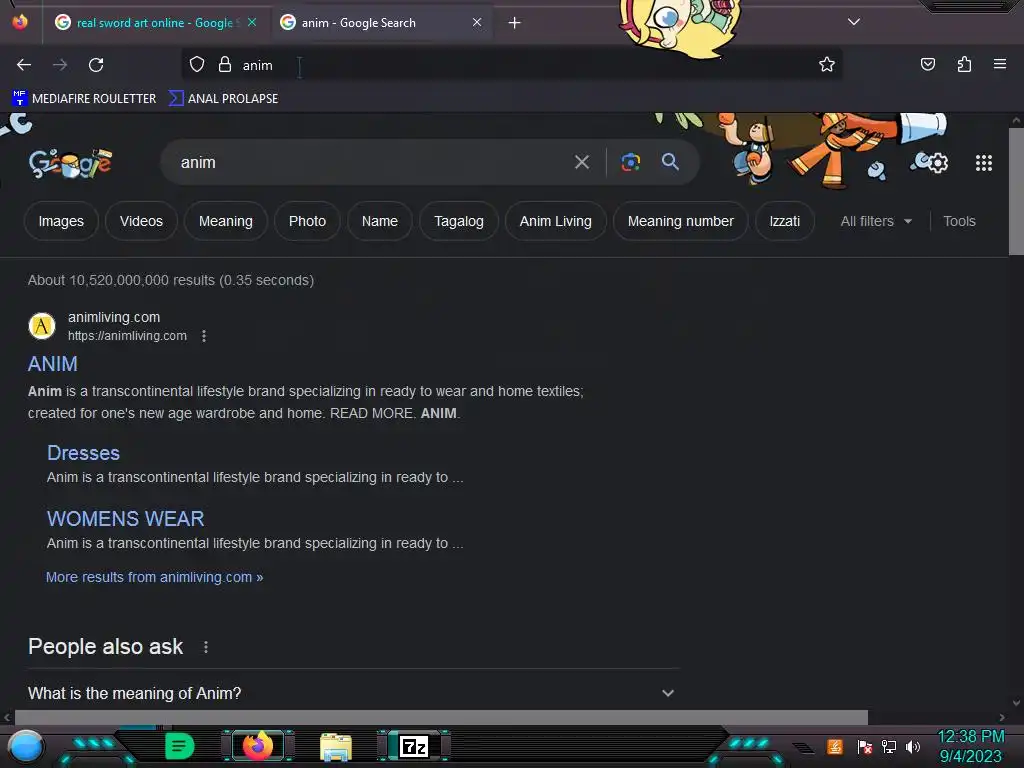Close the anim Google Search tab
Viewport: 1024px width, 768px height.
pos(477,22)
